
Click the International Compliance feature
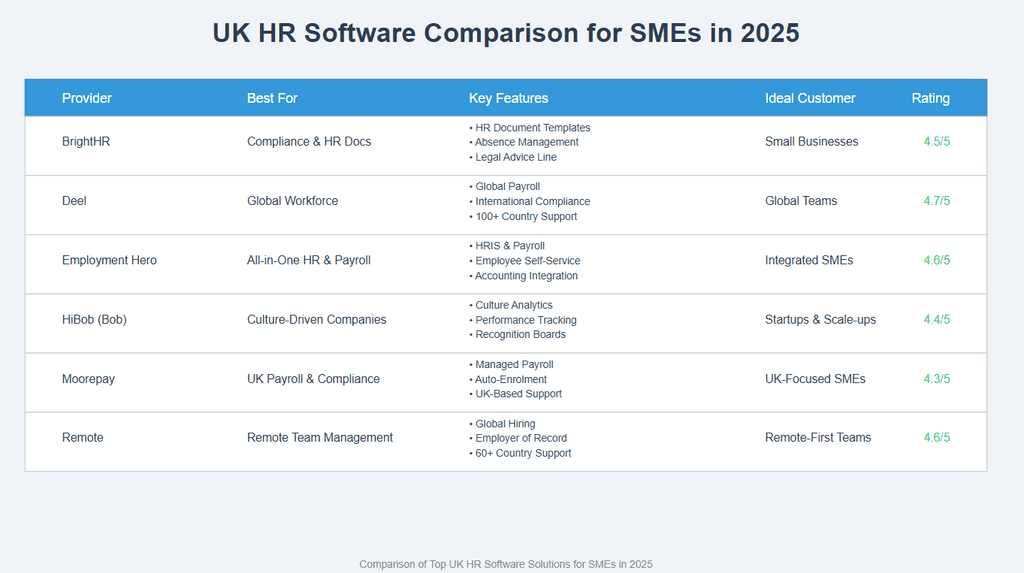530,202
